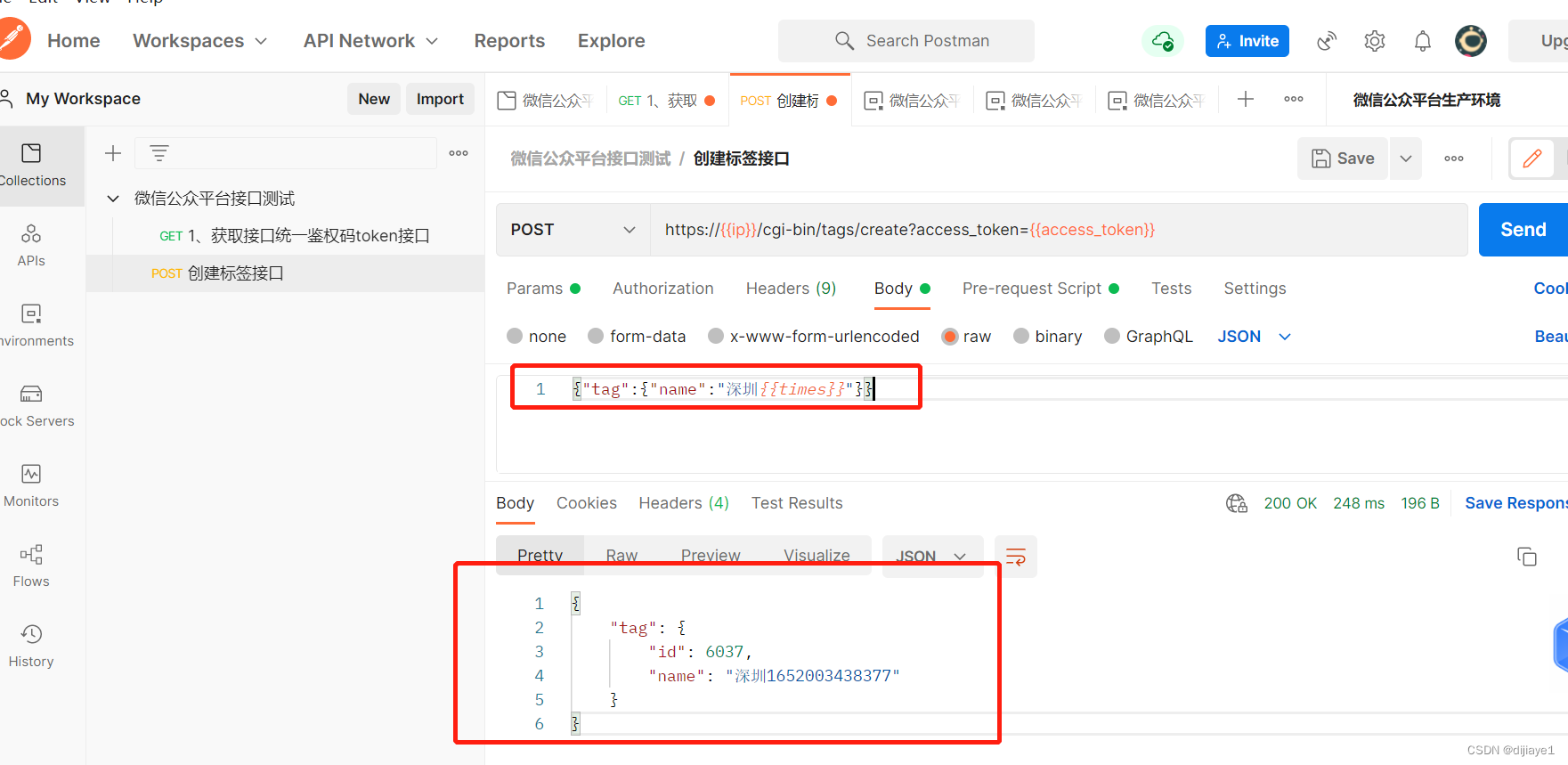1568x765 pixels.
Task: Open the tab bar three-dot options
Action: 1294,99
